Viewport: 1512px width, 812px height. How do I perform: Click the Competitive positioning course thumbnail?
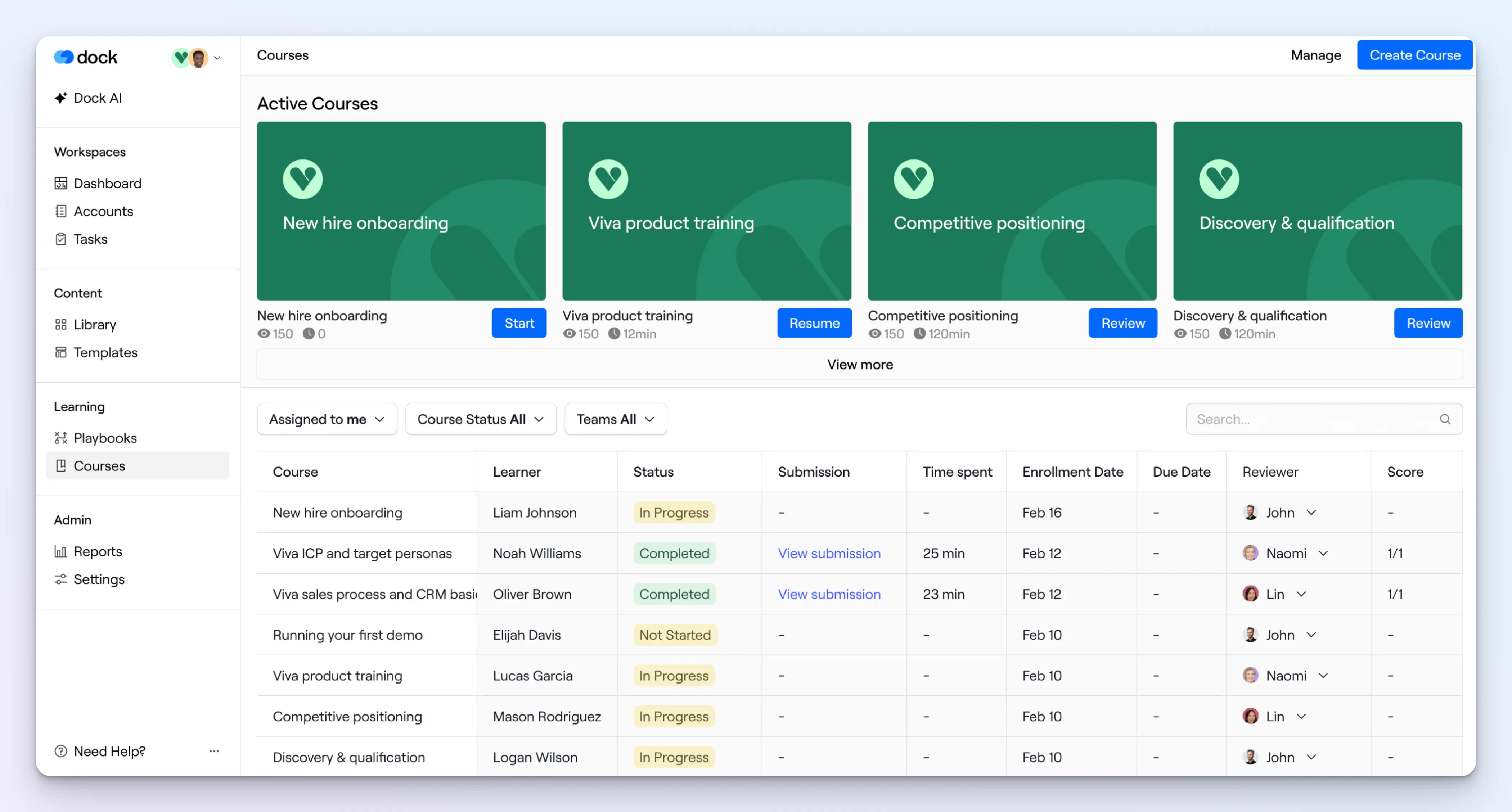1011,211
